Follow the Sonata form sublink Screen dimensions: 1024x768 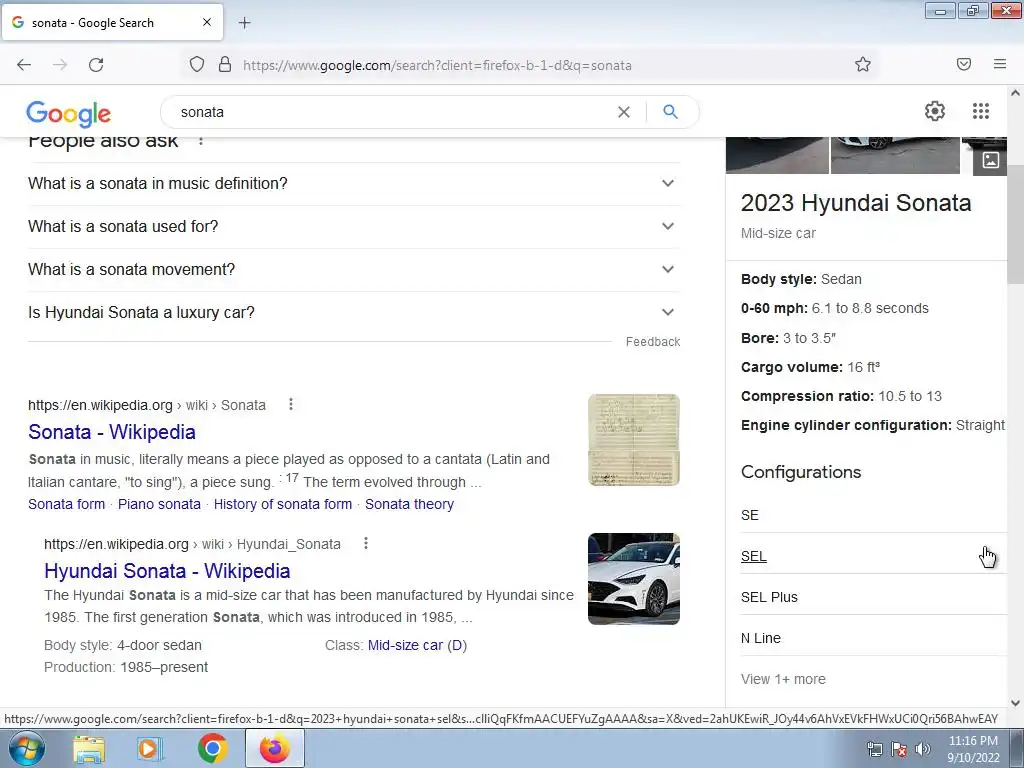[67, 504]
